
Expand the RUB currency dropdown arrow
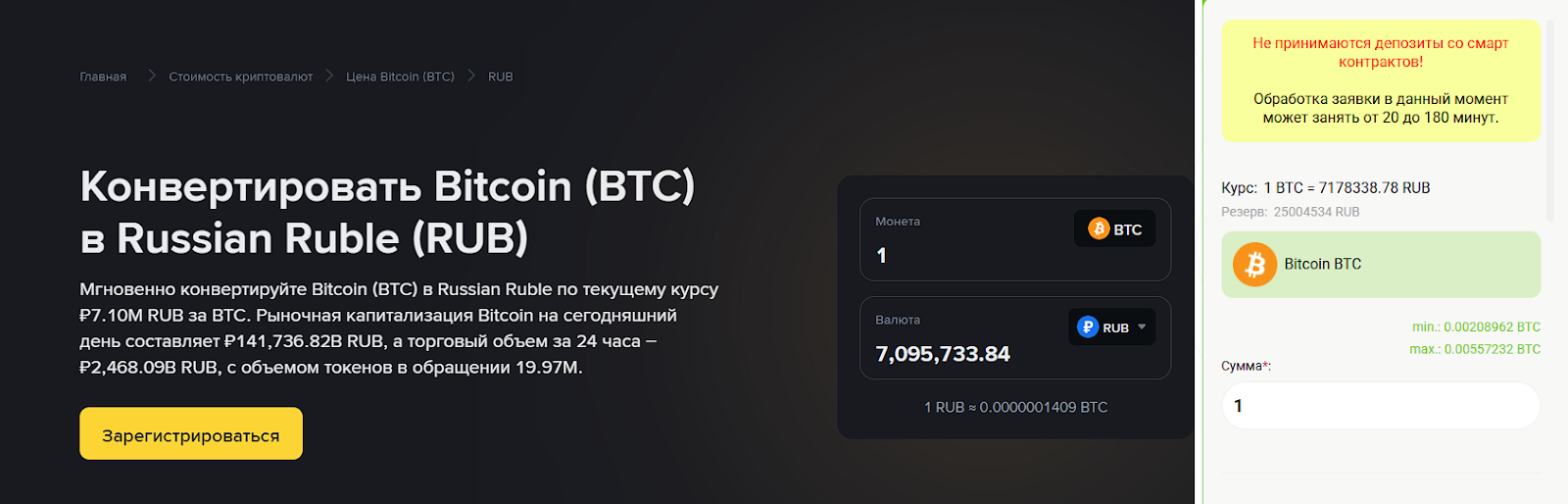[1142, 328]
